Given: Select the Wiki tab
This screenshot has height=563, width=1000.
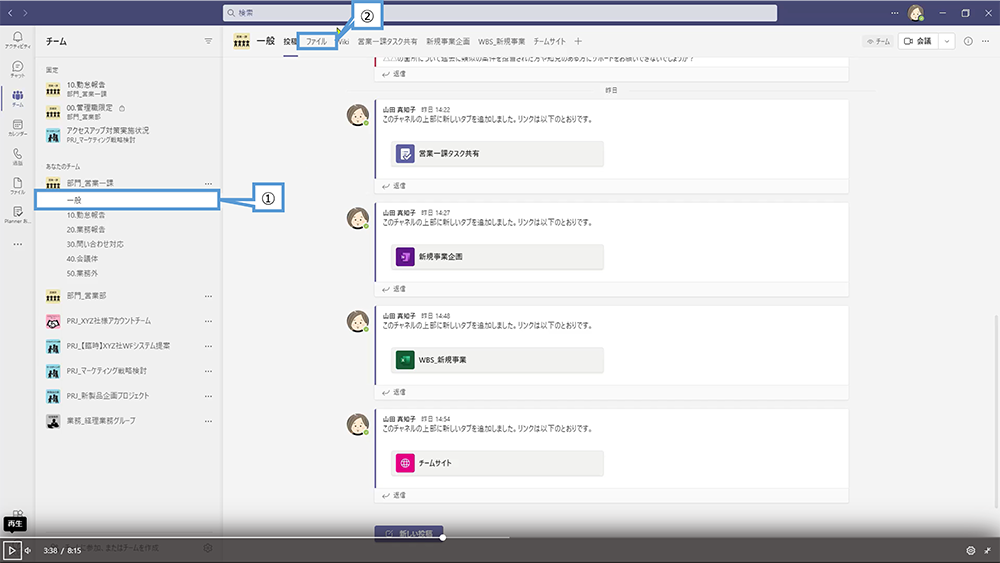Looking at the screenshot, I should (x=344, y=41).
